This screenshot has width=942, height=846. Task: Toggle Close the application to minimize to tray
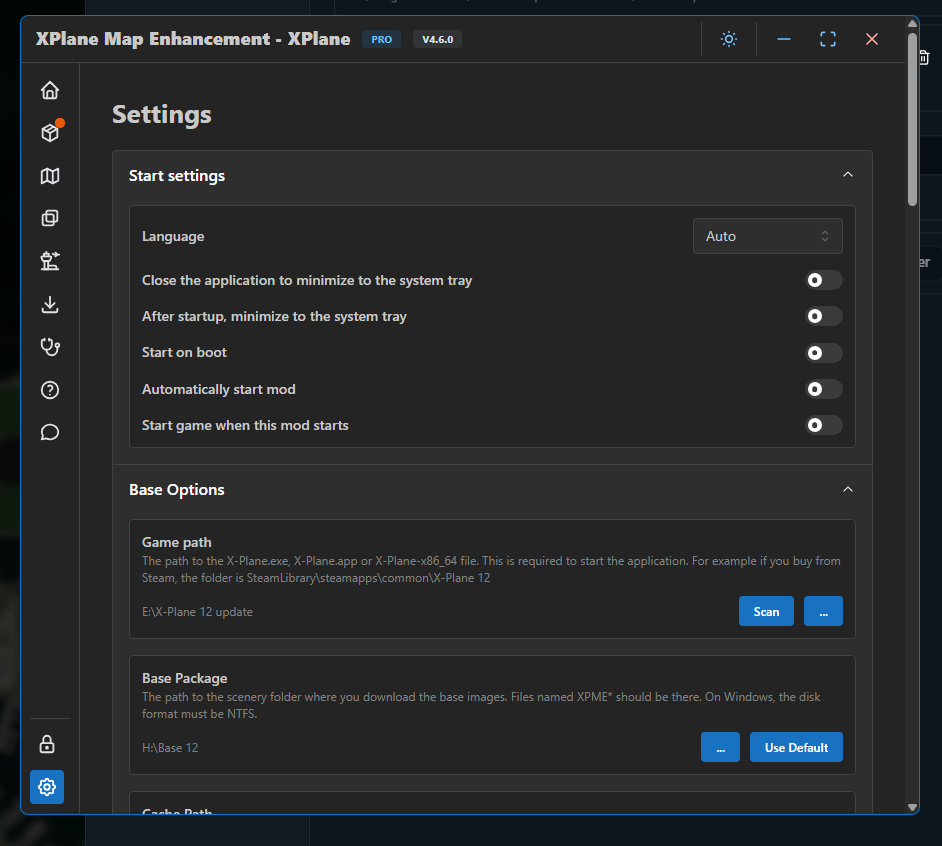pyautogui.click(x=824, y=280)
